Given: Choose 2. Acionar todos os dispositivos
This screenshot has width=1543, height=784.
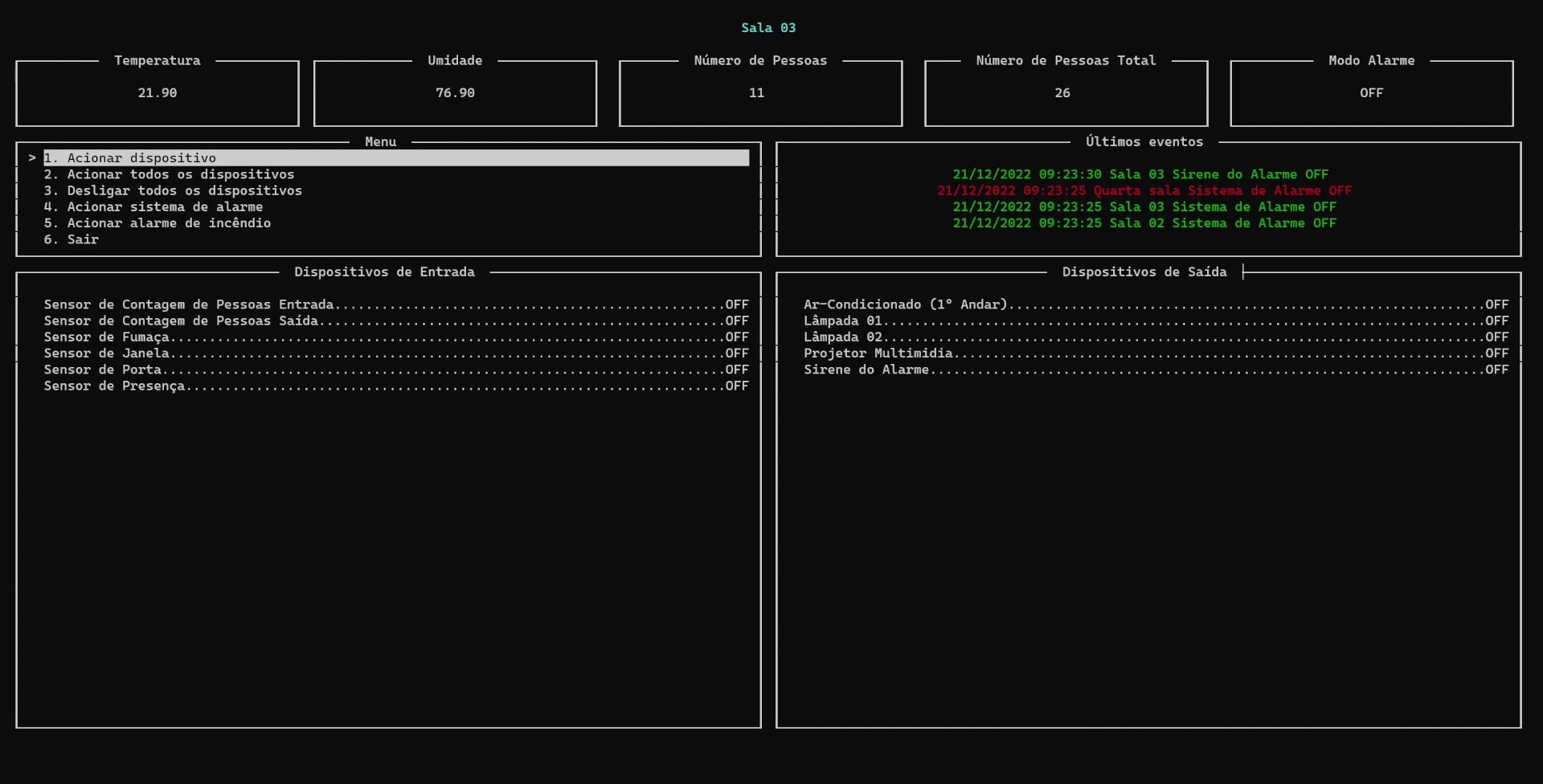Looking at the screenshot, I should [169, 174].
